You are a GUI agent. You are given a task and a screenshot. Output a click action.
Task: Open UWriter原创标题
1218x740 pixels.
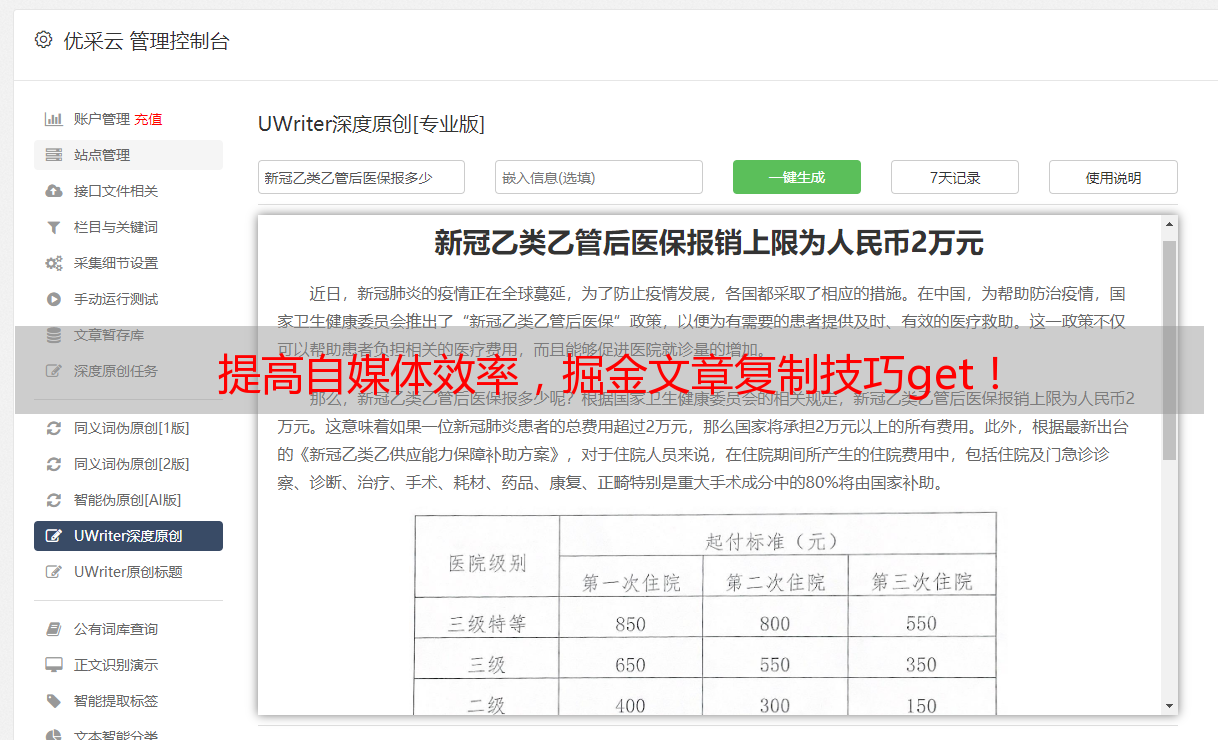coord(128,572)
